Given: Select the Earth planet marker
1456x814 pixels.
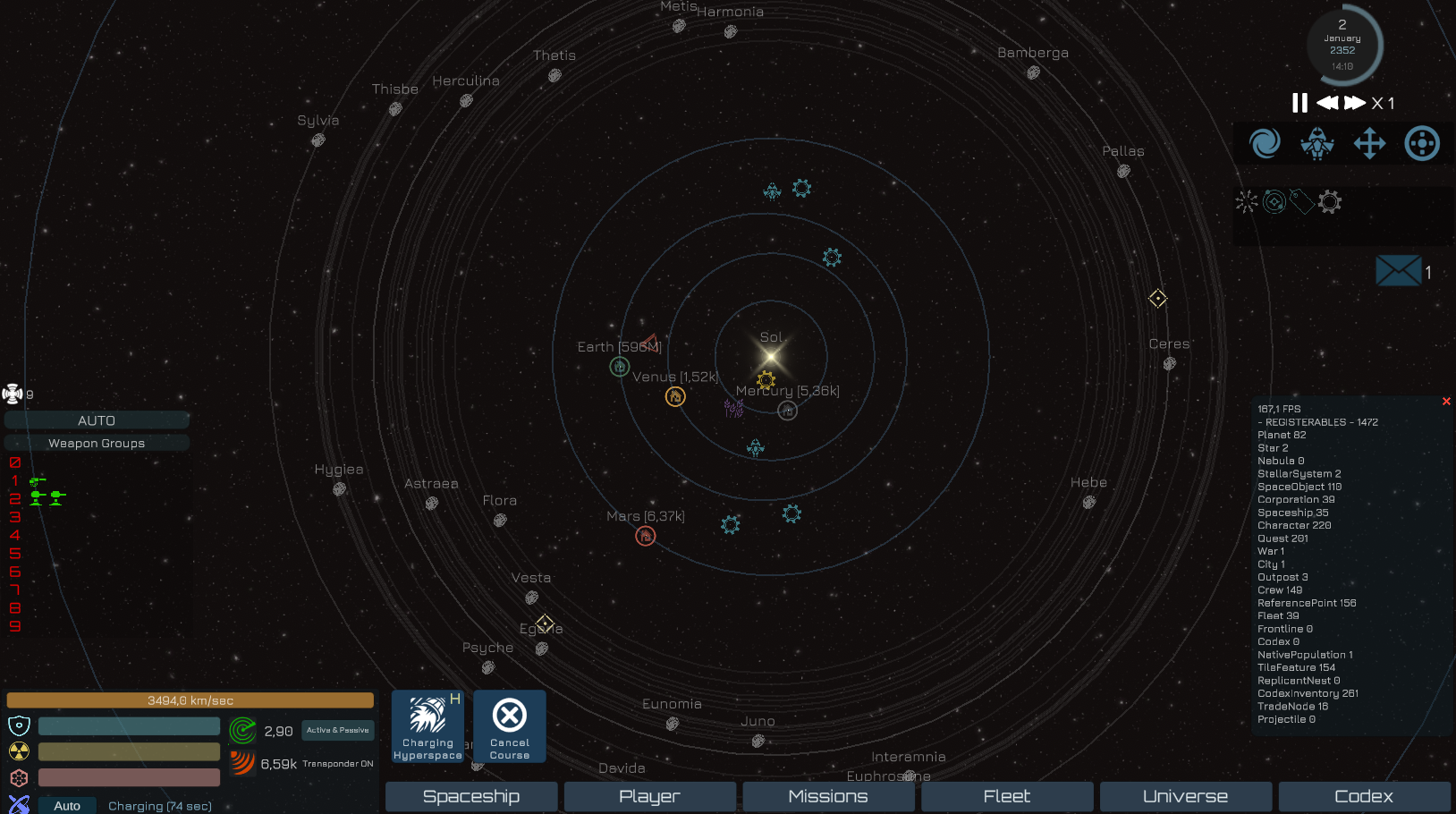Looking at the screenshot, I should pos(619,366).
